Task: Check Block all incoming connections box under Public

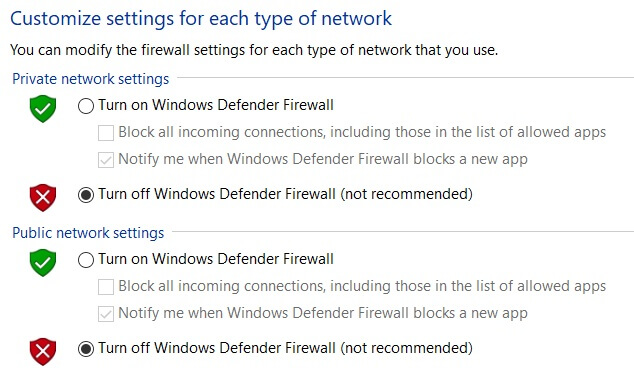Action: click(106, 287)
